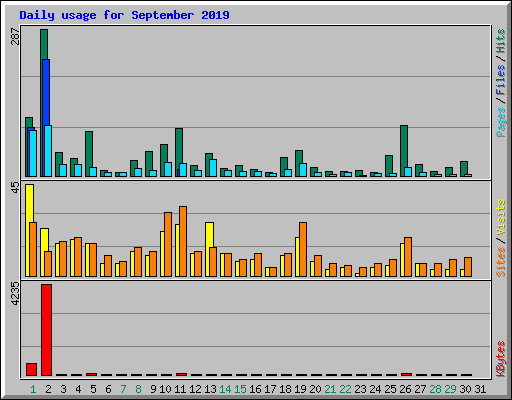This screenshot has height=400, width=512.
Task: Click day label '7' on the x-axis
Action: (123, 389)
